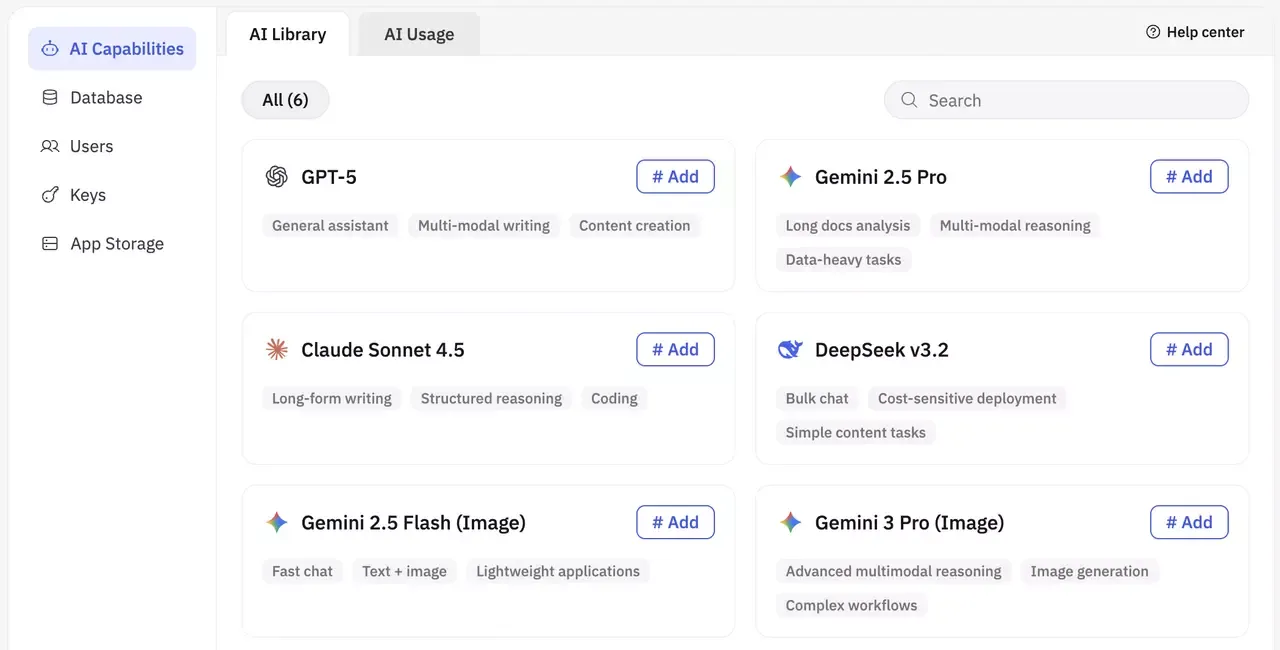Click the Coding tag under Claude Sonnet 4.5

(613, 398)
